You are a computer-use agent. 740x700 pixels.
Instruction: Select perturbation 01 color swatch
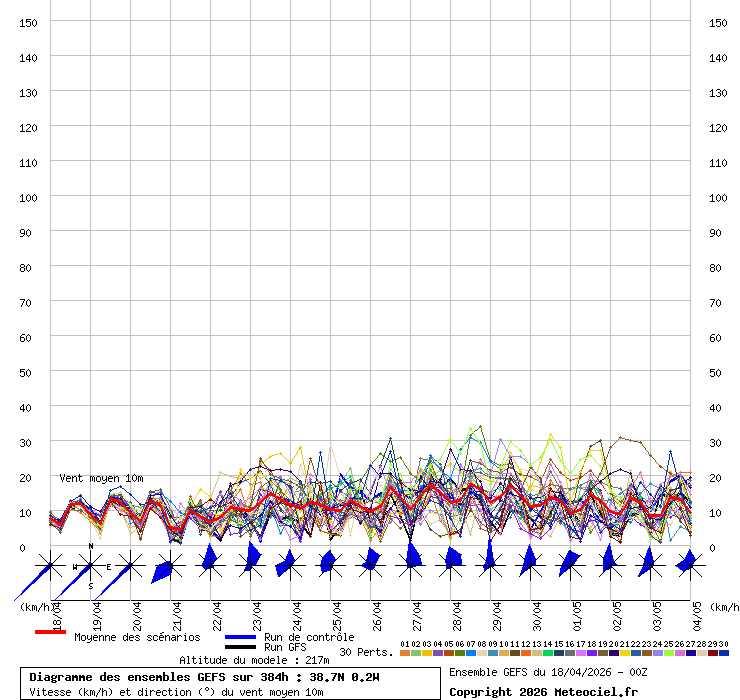pos(405,653)
